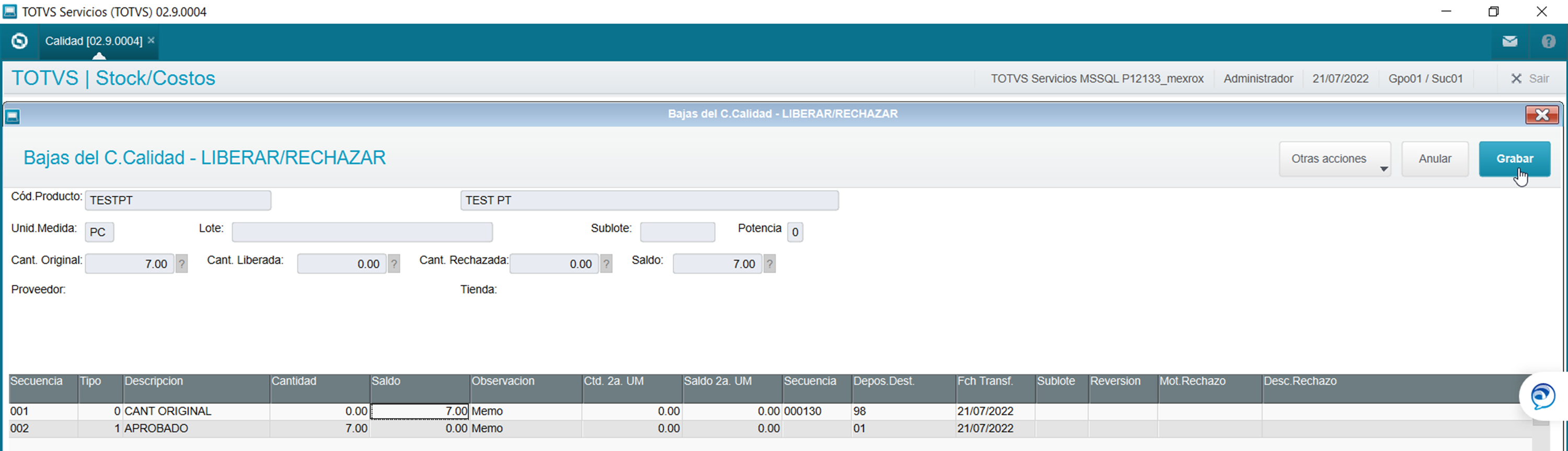The width and height of the screenshot is (1568, 451).
Task: Click the Fch Transf. date in APROBADO row
Action: (996, 429)
